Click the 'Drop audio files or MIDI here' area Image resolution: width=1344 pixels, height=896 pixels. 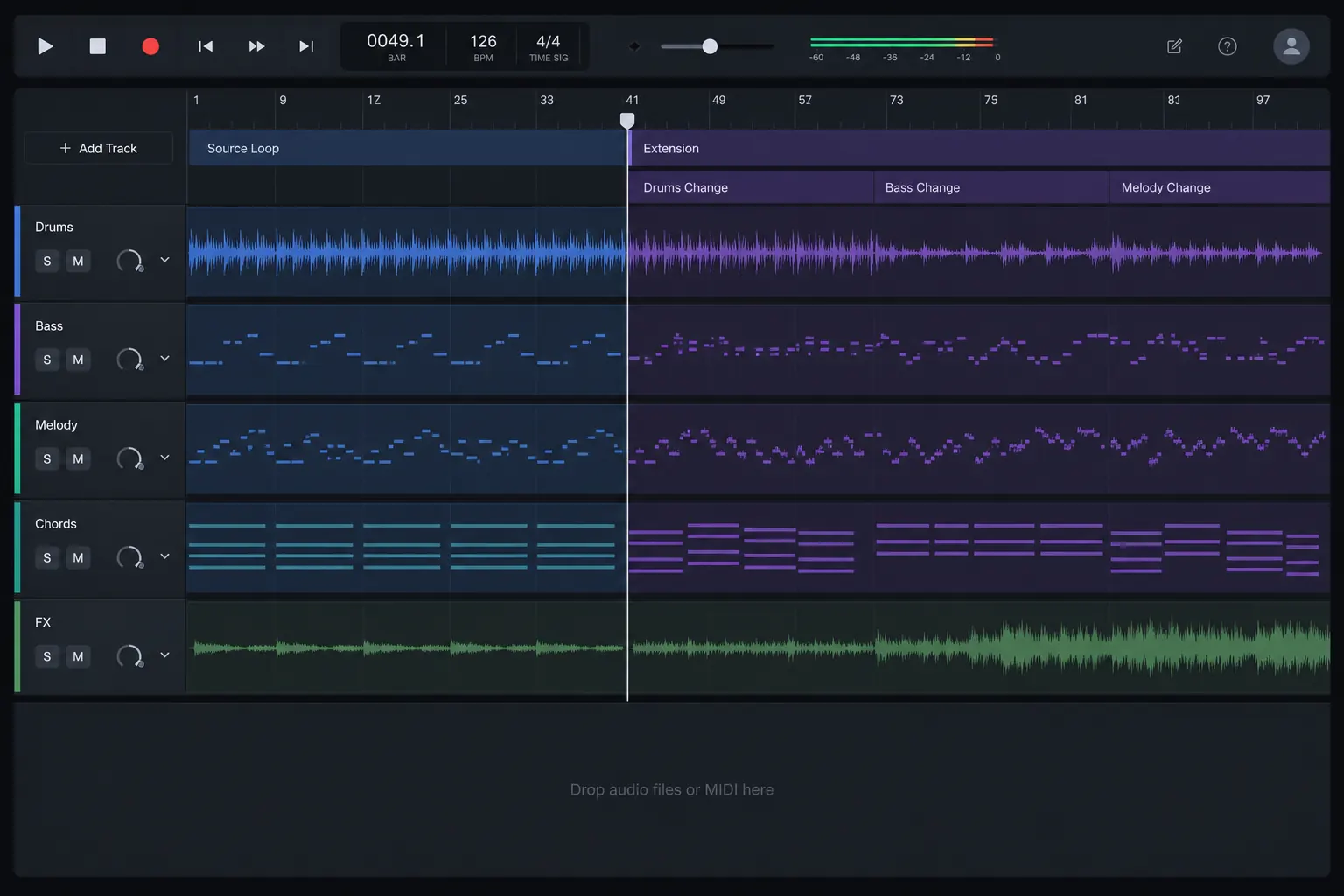click(672, 789)
